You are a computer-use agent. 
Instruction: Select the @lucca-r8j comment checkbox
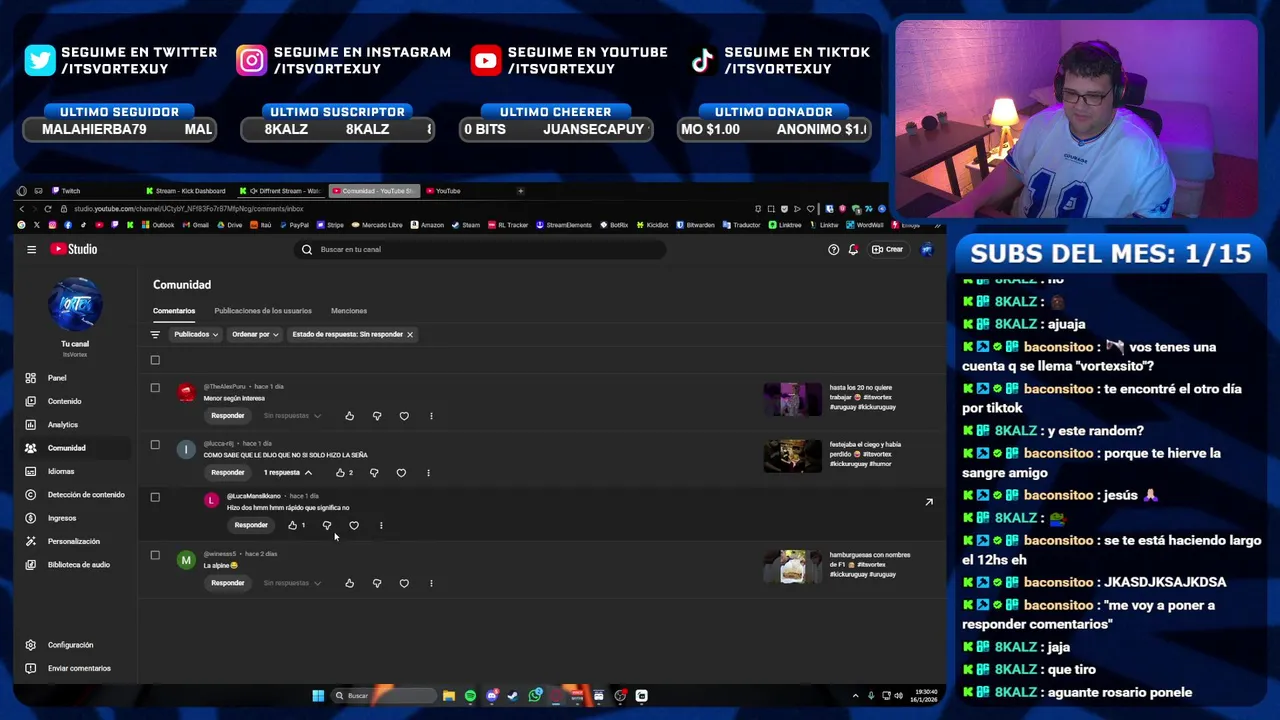pos(155,445)
